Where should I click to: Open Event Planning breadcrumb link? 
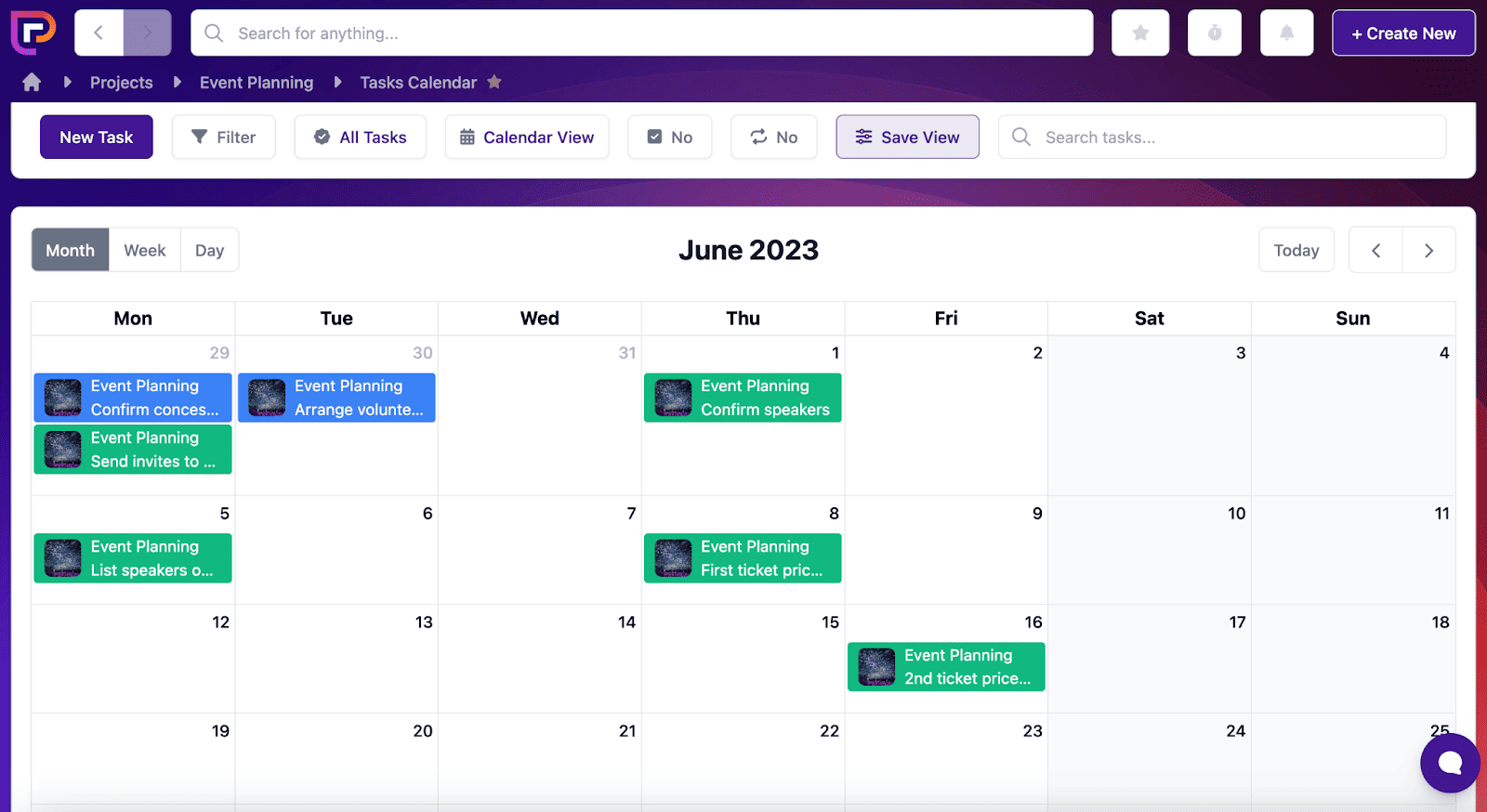pos(257,83)
